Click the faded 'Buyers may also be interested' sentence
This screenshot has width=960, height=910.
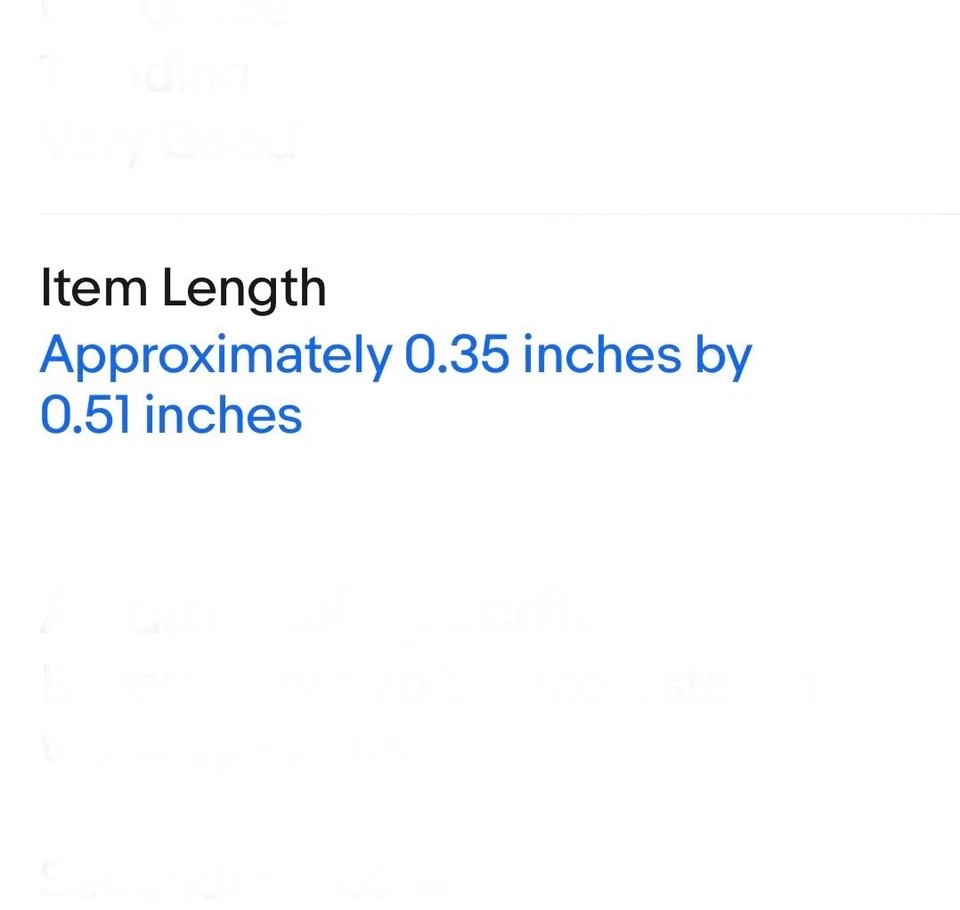click(x=430, y=687)
